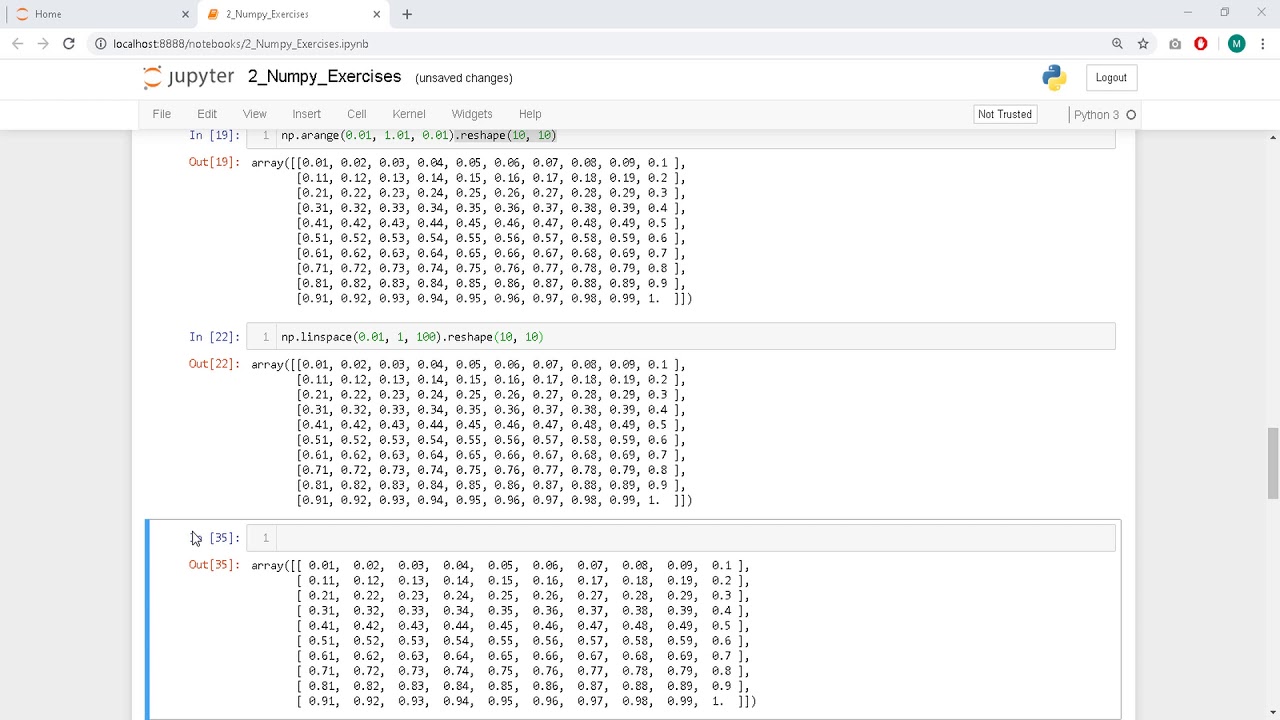Open the Widgets menu
The height and width of the screenshot is (720, 1280).
[x=472, y=114]
